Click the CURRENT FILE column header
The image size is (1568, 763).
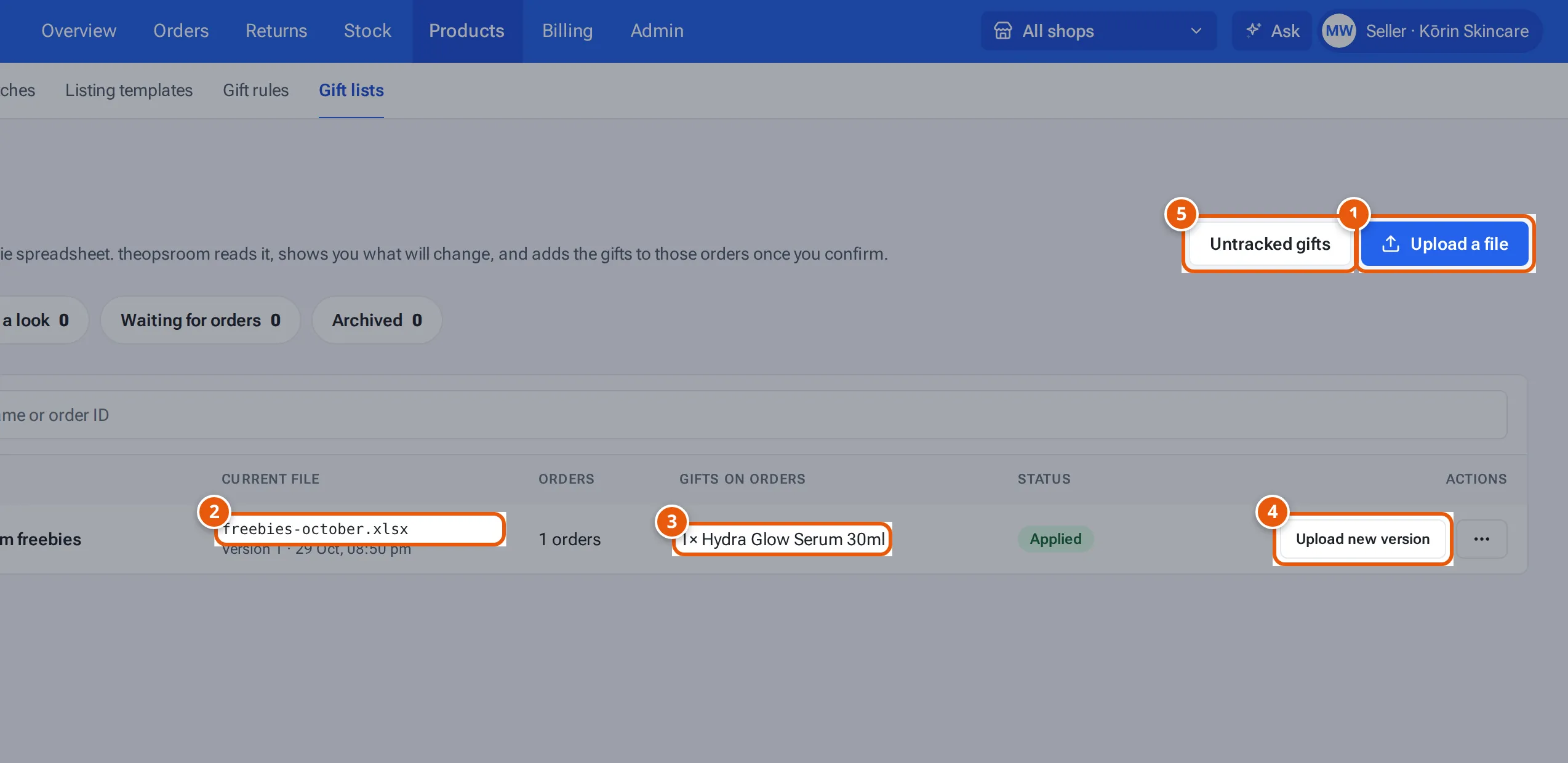271,479
